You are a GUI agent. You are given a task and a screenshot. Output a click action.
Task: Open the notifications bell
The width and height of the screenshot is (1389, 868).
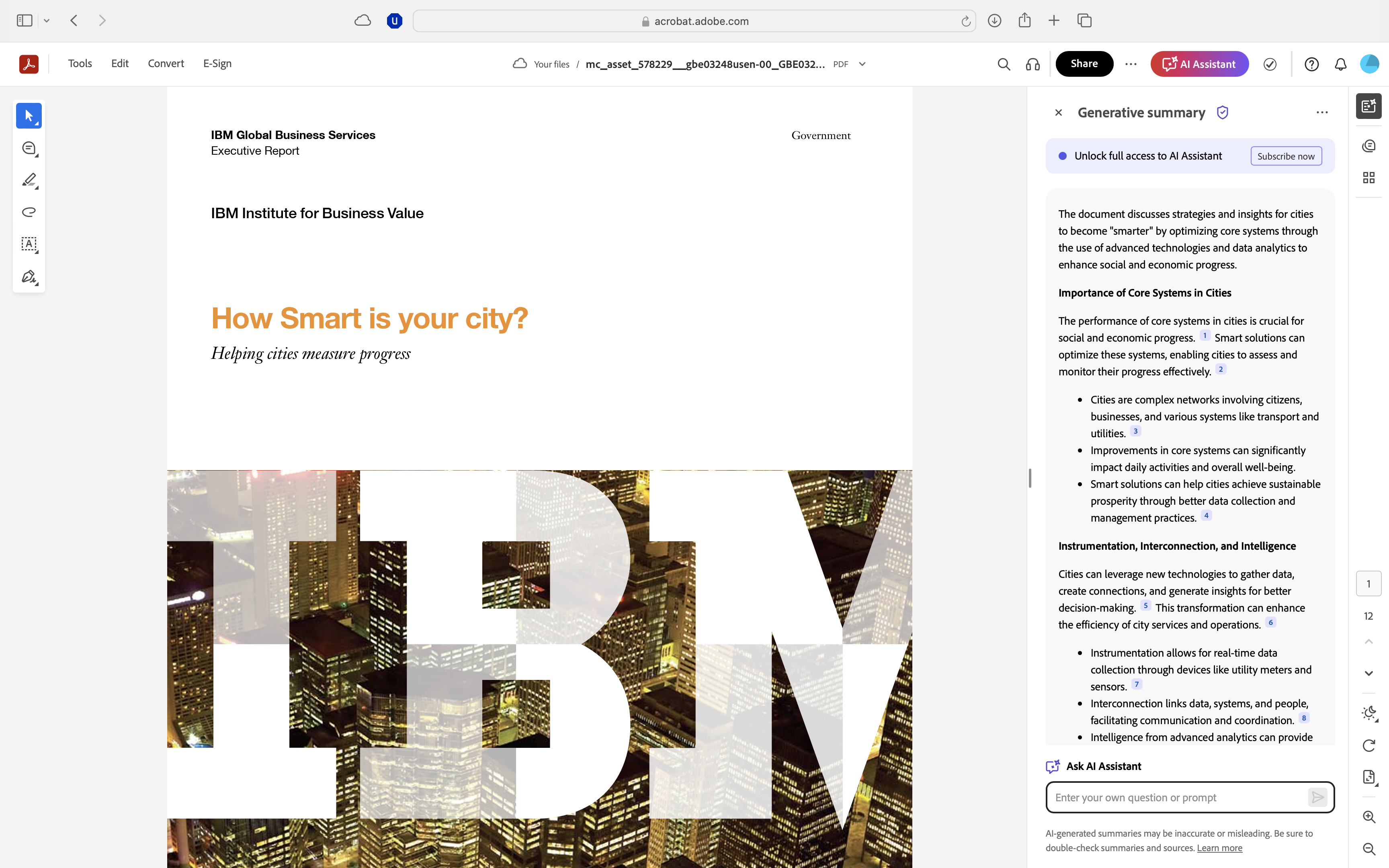(1341, 64)
